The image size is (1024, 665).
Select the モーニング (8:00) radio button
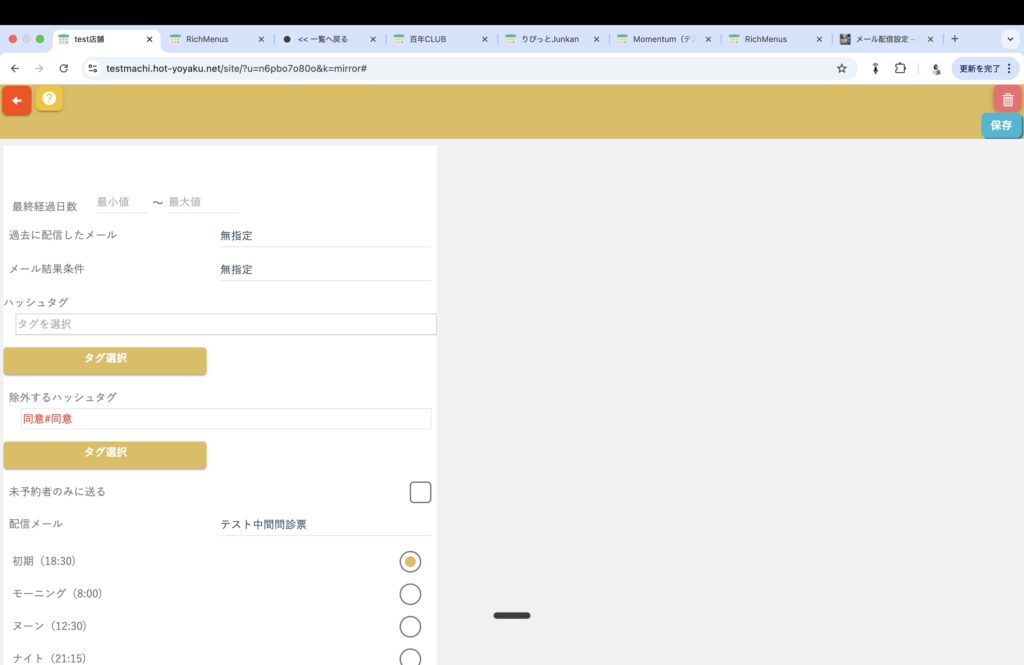(410, 594)
